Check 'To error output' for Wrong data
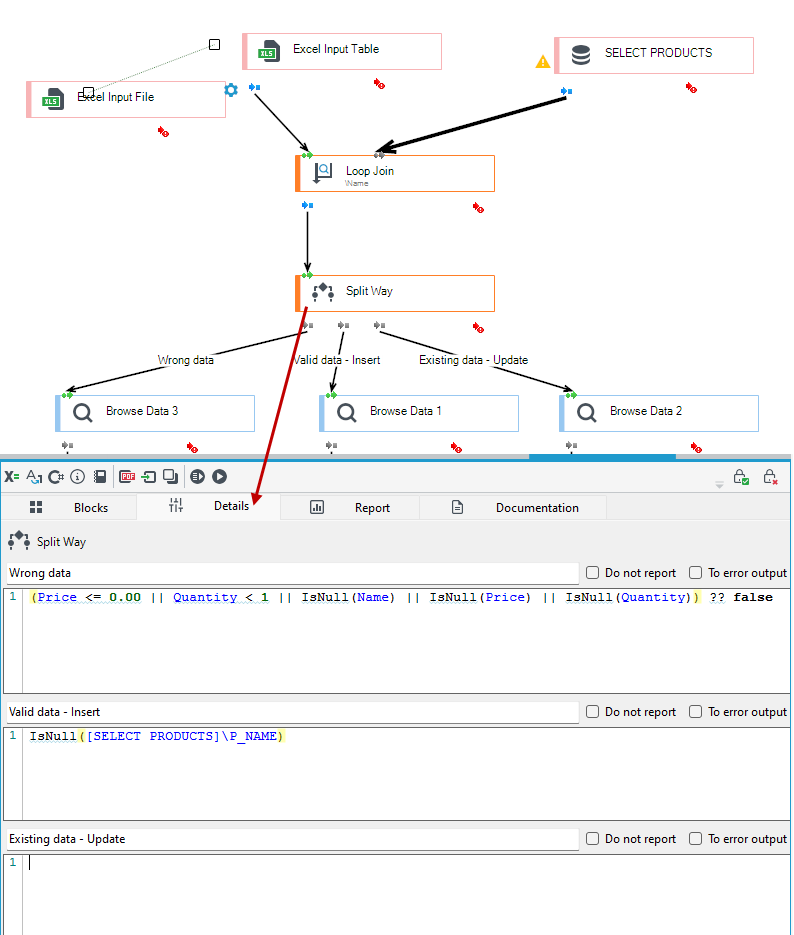794x935 pixels. [696, 572]
